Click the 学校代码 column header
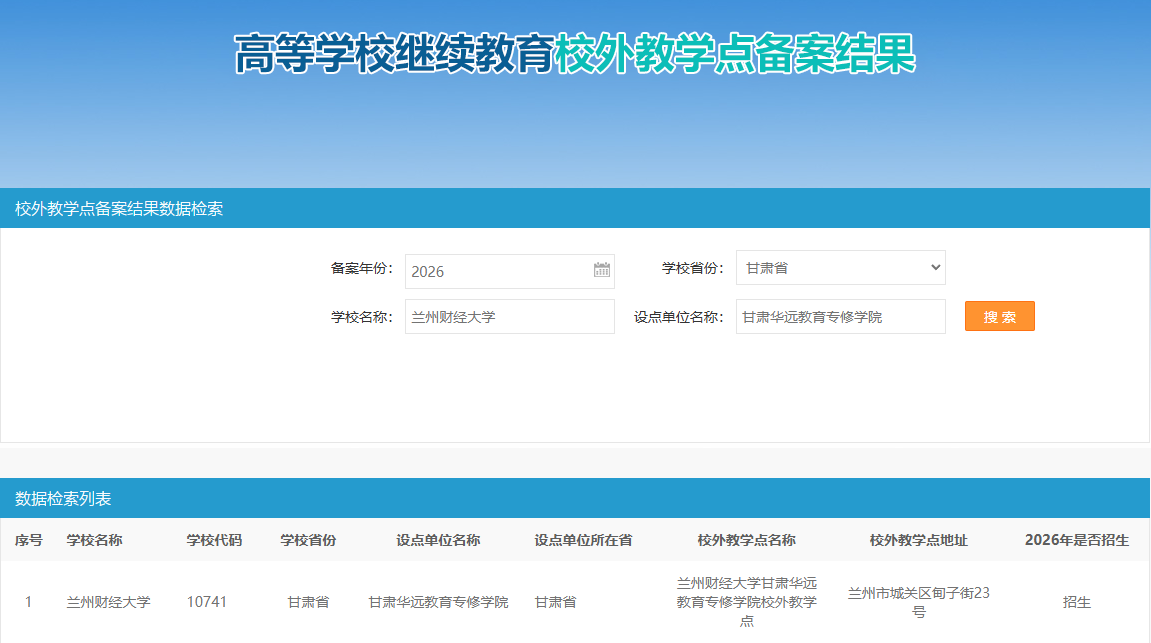Image resolution: width=1151 pixels, height=643 pixels. point(214,540)
